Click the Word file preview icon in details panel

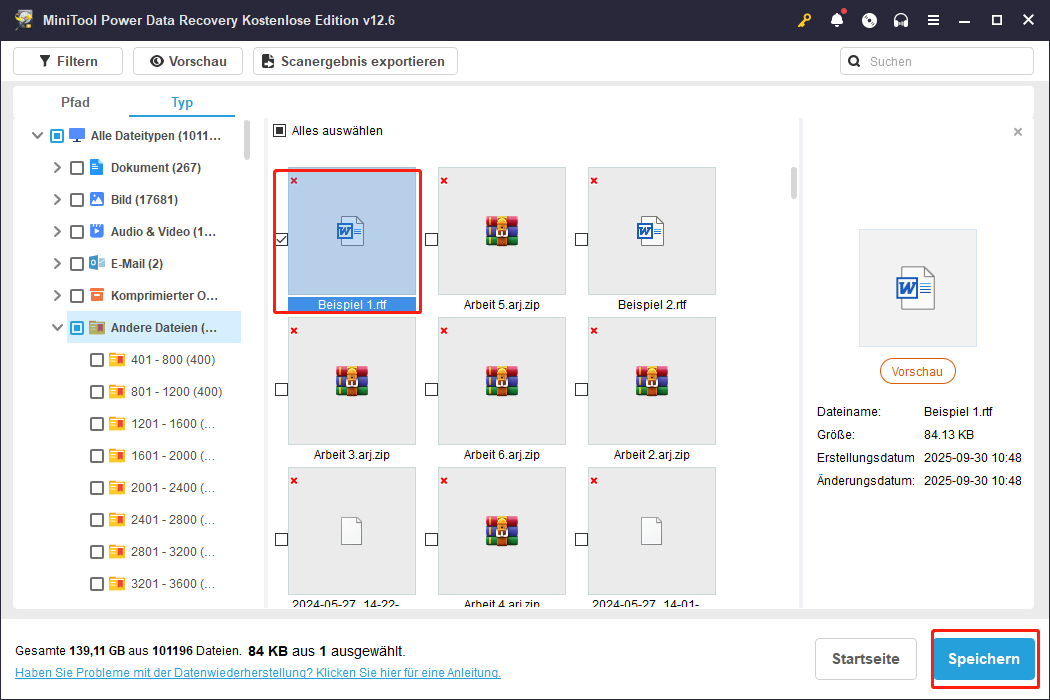917,288
